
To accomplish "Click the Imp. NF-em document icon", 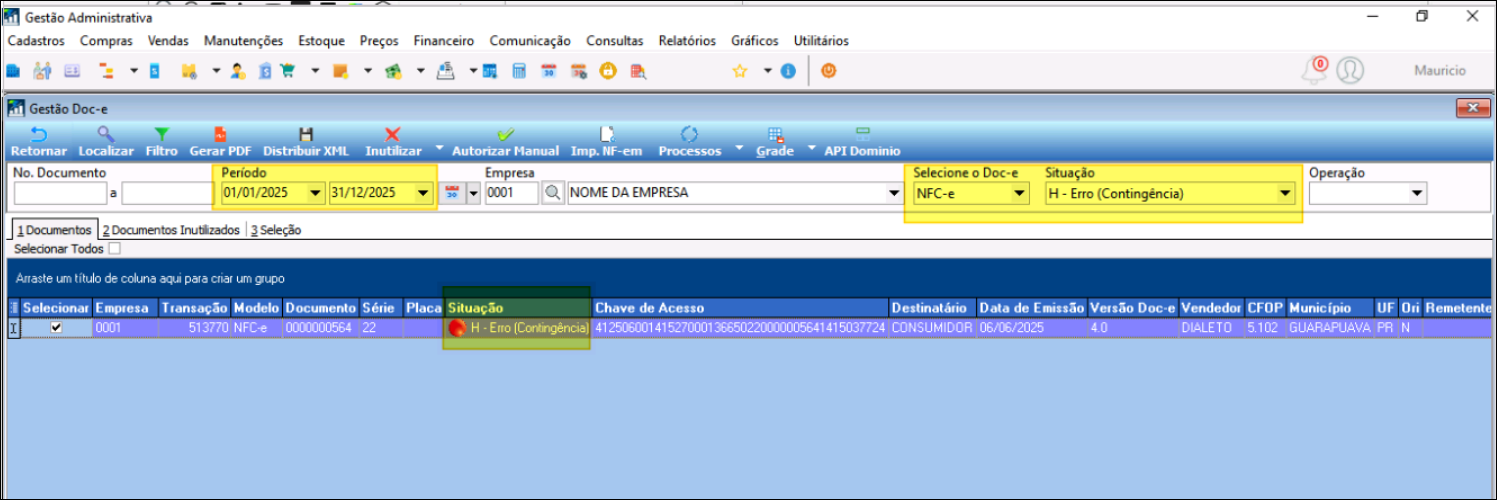I will click(606, 134).
